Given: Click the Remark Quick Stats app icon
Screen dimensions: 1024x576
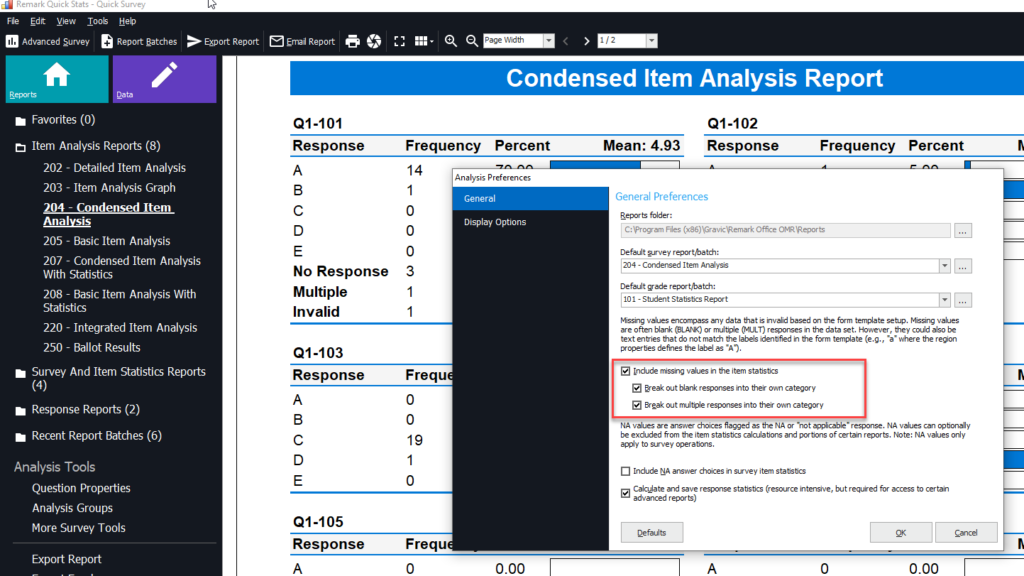Looking at the screenshot, I should (7, 5).
